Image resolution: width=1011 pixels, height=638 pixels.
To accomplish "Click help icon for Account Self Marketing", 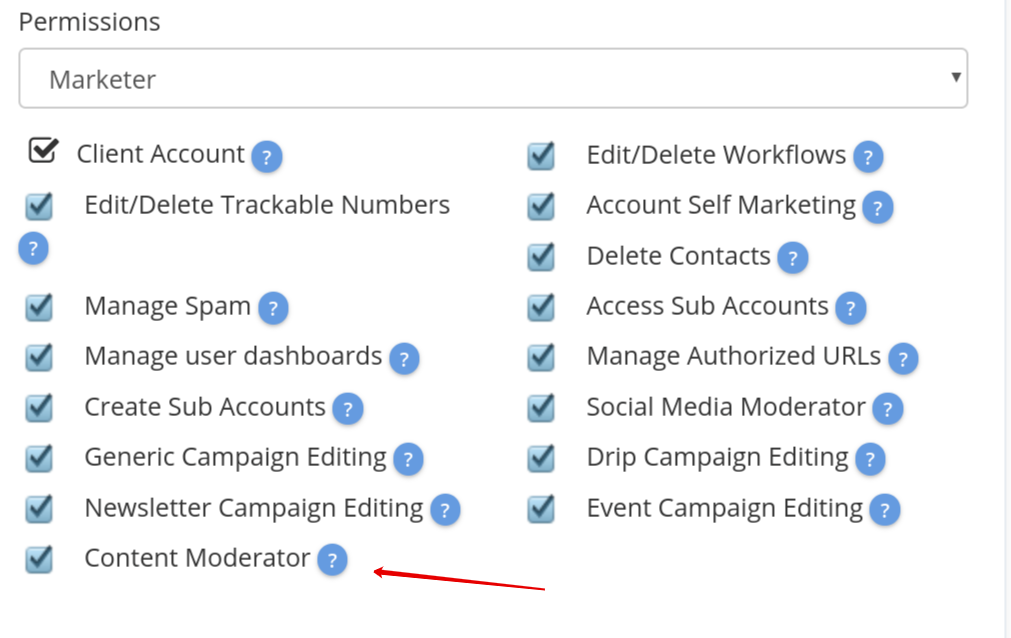I will 878,207.
